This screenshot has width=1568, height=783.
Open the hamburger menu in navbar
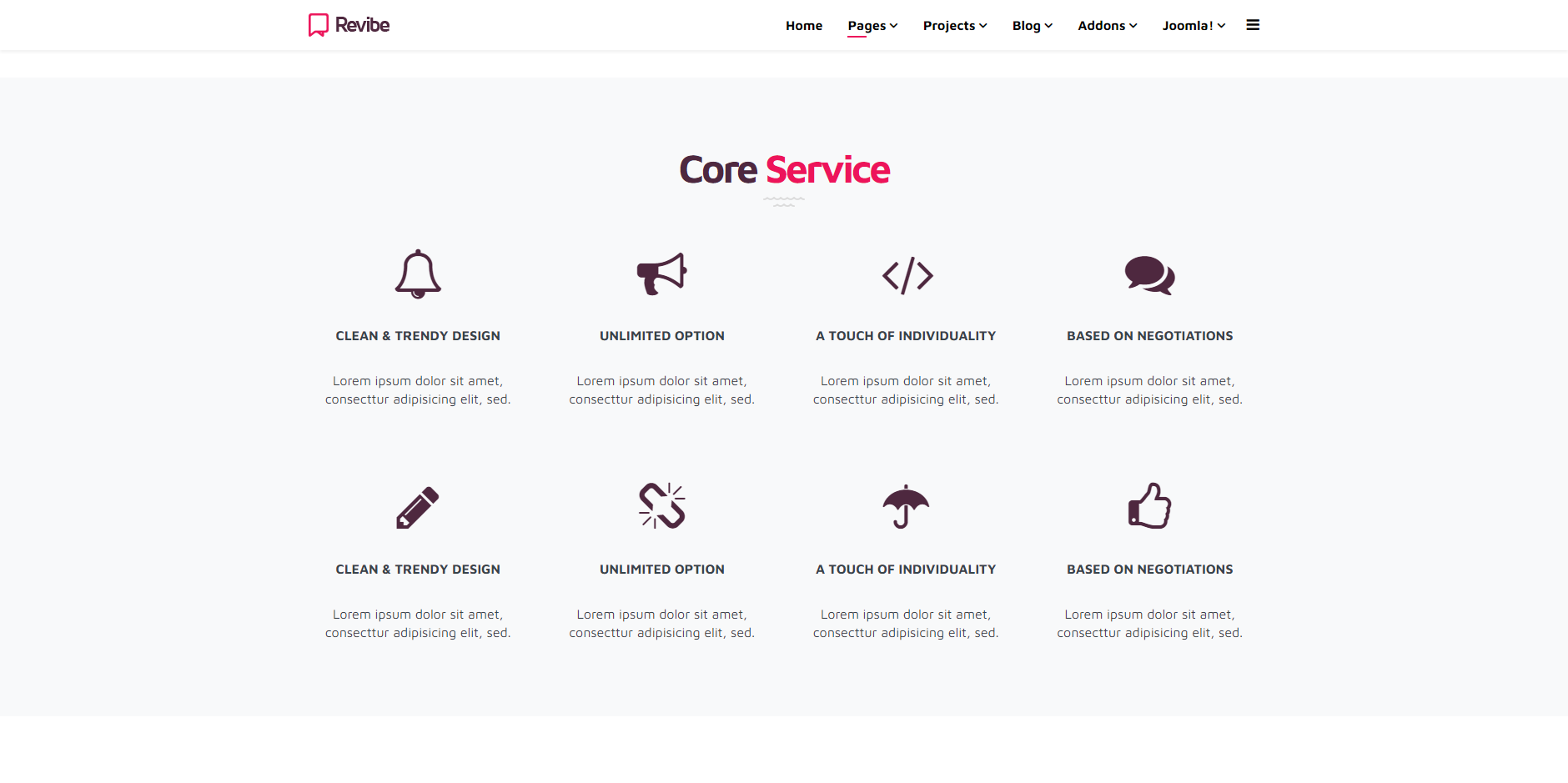1253,25
